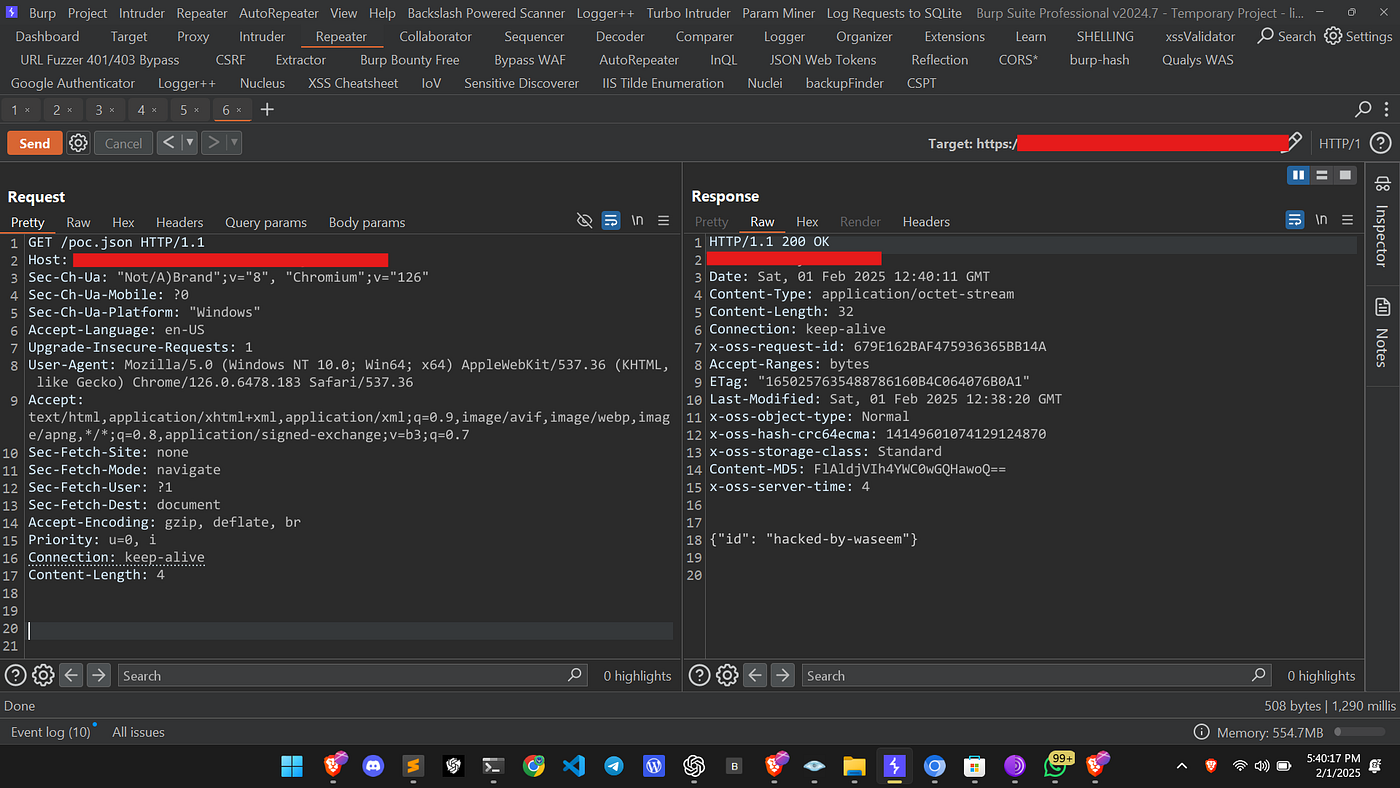This screenshot has width=1400, height=788.
Task: Open the Inspector side panel
Action: (1382, 221)
